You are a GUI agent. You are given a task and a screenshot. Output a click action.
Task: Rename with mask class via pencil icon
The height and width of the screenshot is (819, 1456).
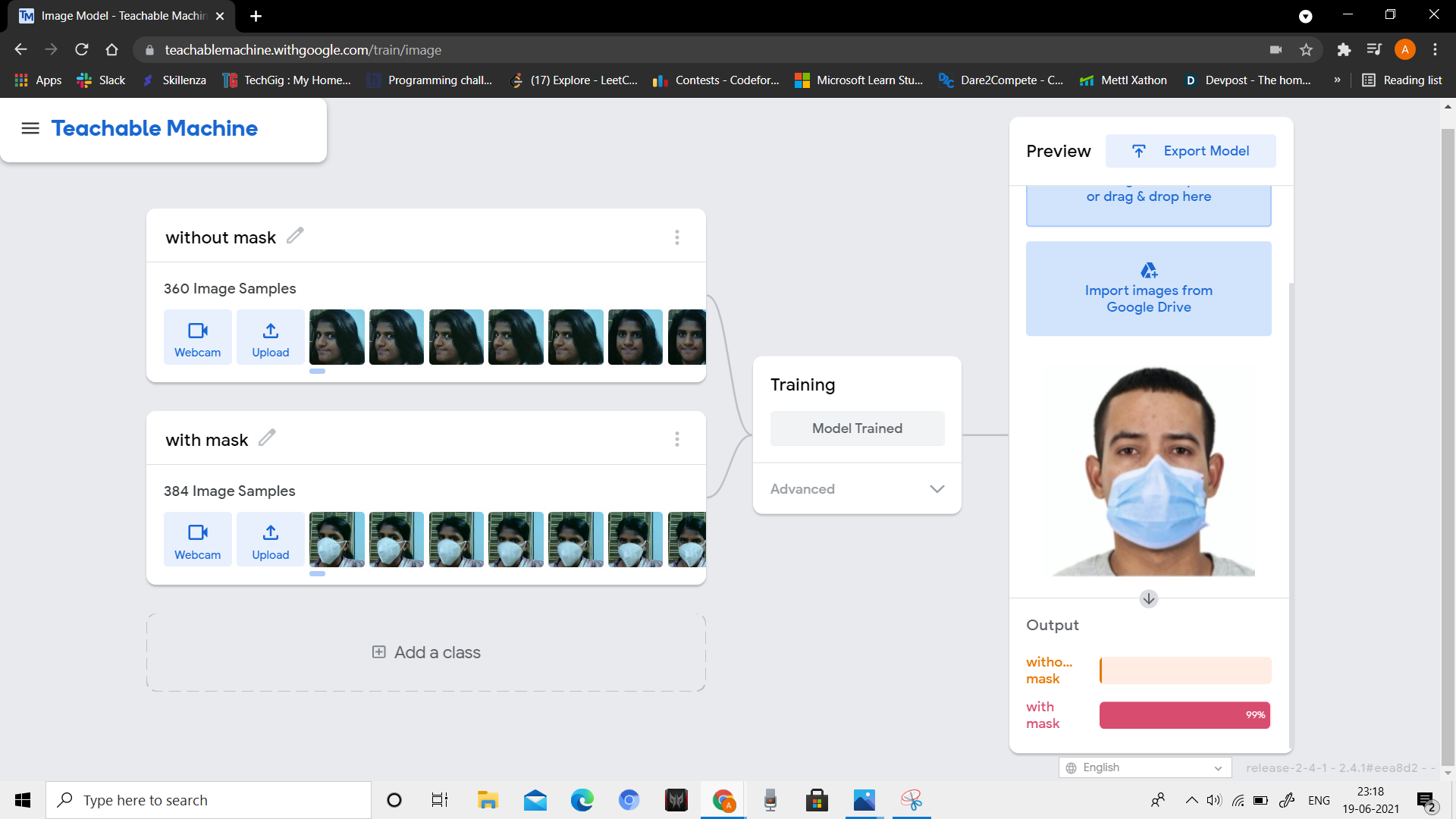point(267,438)
